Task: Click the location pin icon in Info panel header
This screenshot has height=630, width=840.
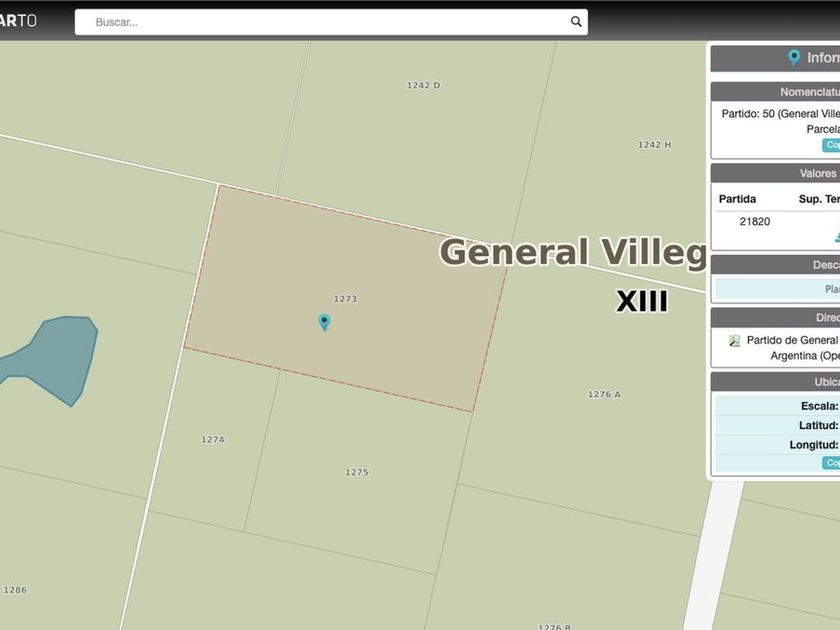Action: [794, 58]
